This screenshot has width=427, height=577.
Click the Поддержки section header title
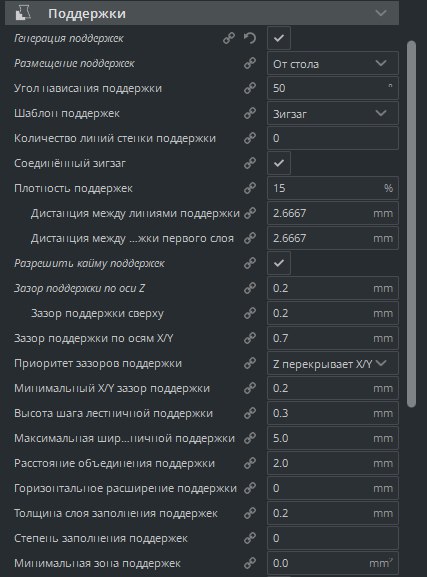[x=87, y=13]
